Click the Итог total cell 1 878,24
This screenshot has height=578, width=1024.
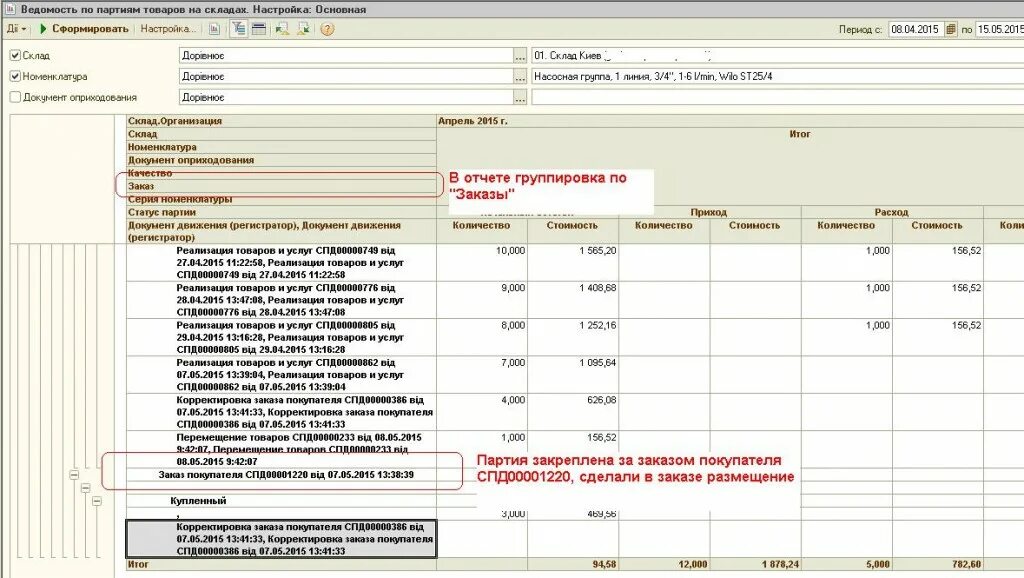755,564
